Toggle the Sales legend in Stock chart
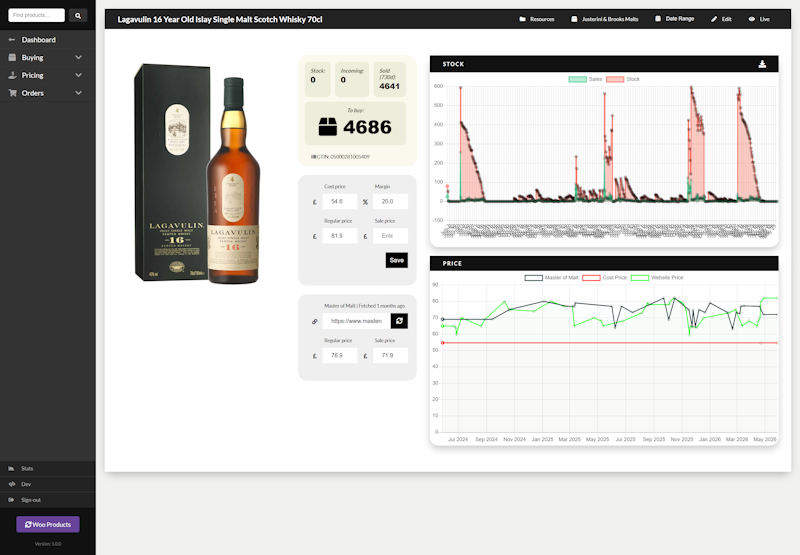 pyautogui.click(x=585, y=79)
